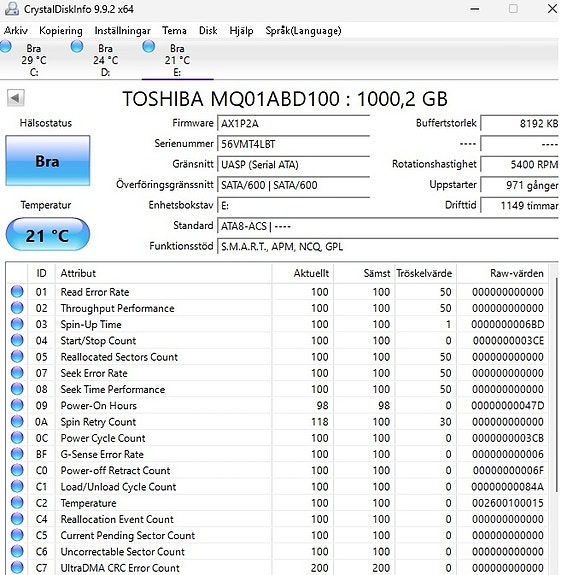Click the status icon for Reallocated Sectors Count

pyautogui.click(x=17, y=356)
